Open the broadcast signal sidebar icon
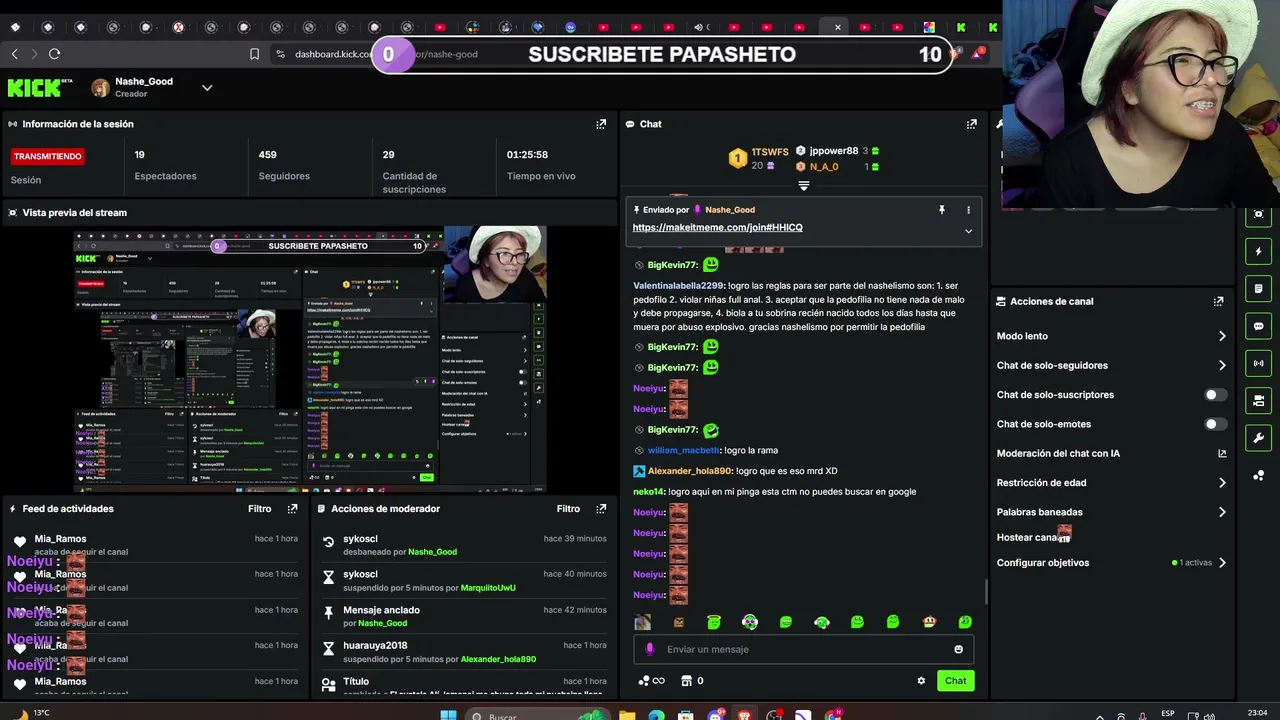1280x720 pixels. click(x=1258, y=363)
